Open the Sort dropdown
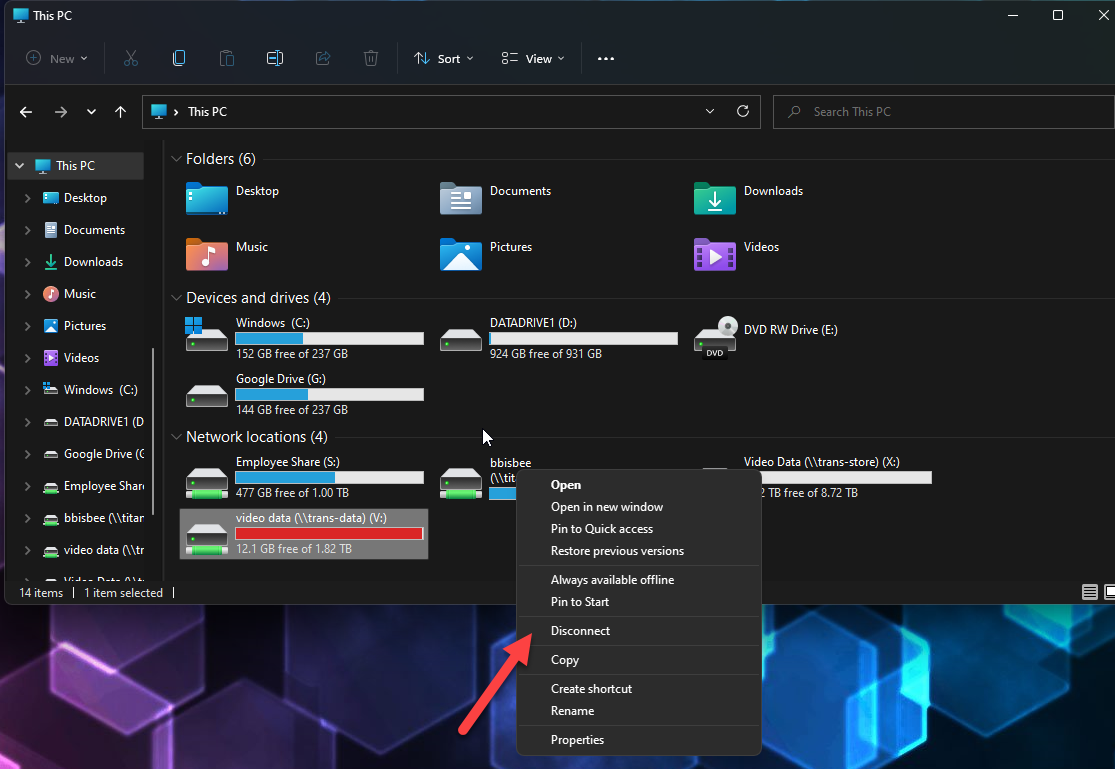The image size is (1115, 769). click(443, 58)
